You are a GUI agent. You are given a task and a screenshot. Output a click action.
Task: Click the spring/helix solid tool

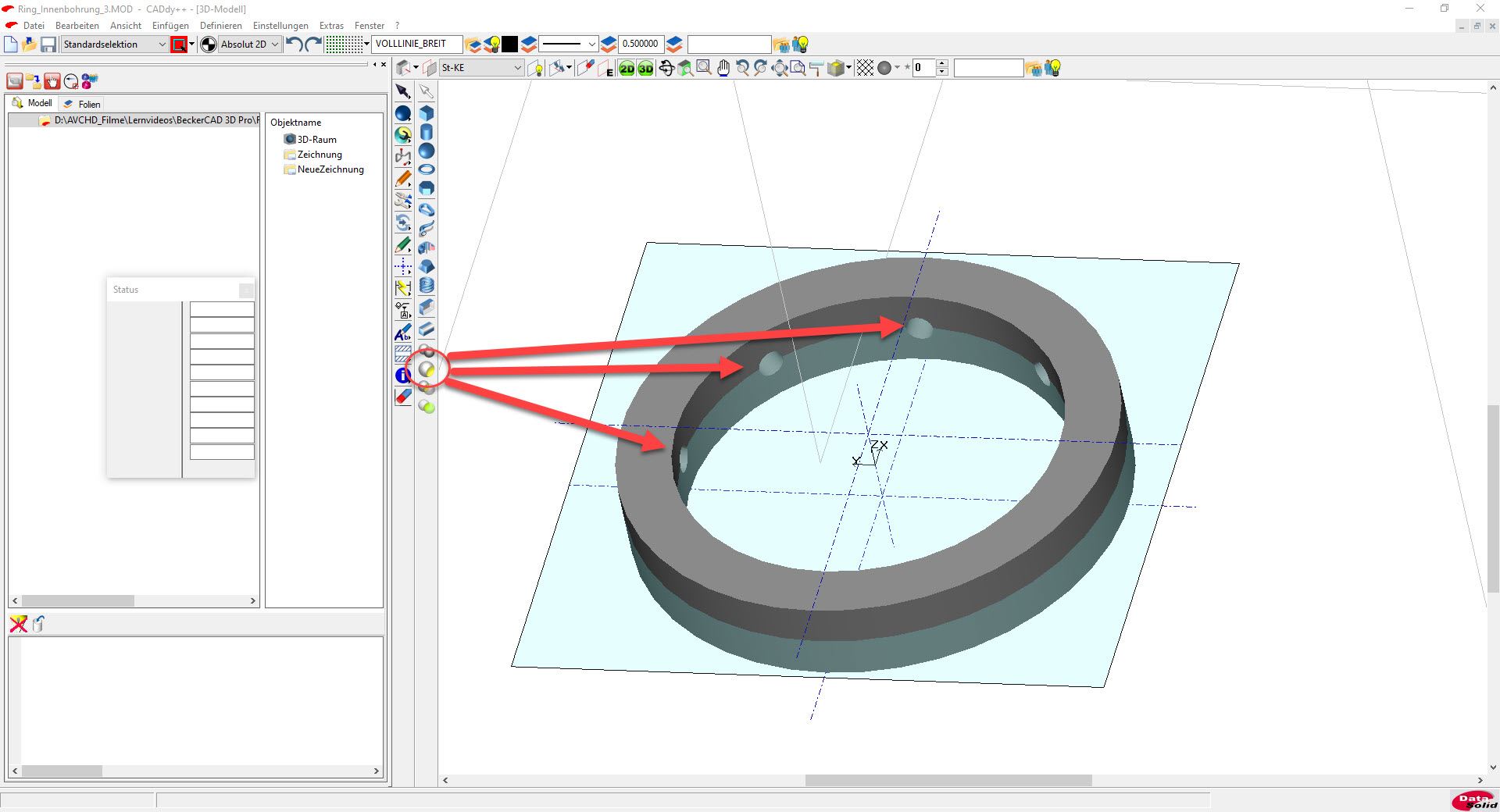coord(427,286)
